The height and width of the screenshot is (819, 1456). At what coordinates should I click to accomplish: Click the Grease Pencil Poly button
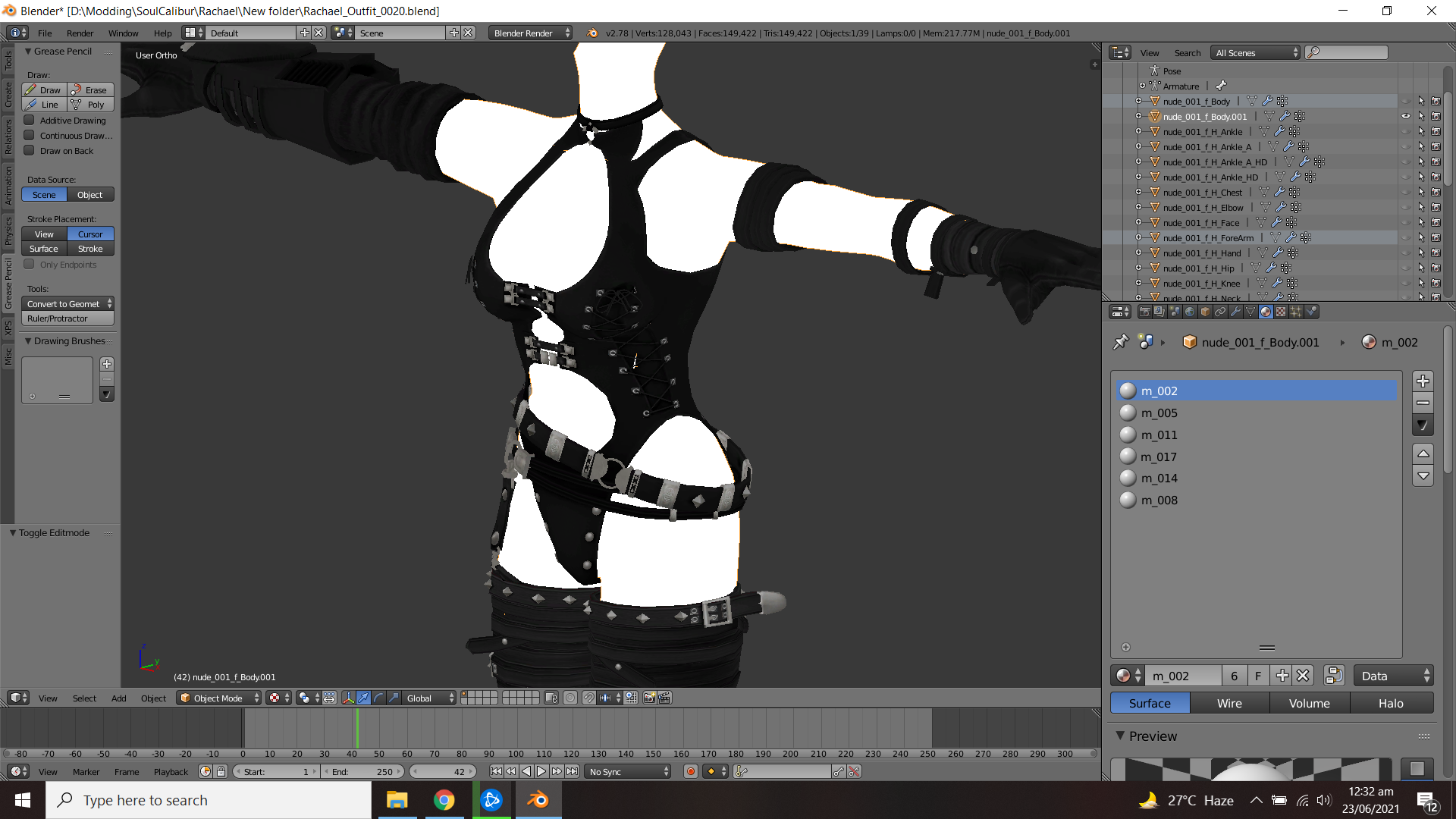[x=91, y=105]
